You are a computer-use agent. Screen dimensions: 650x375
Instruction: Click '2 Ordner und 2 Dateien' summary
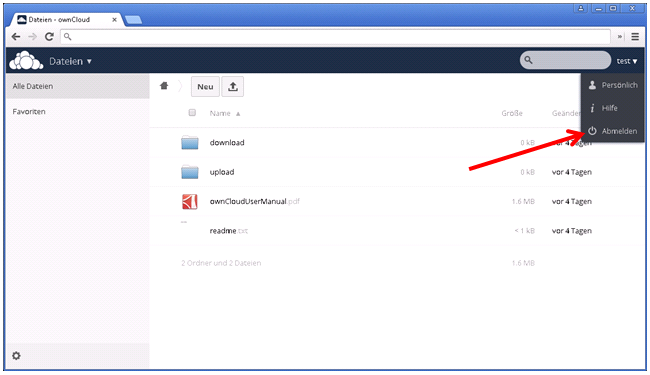pyautogui.click(x=221, y=263)
